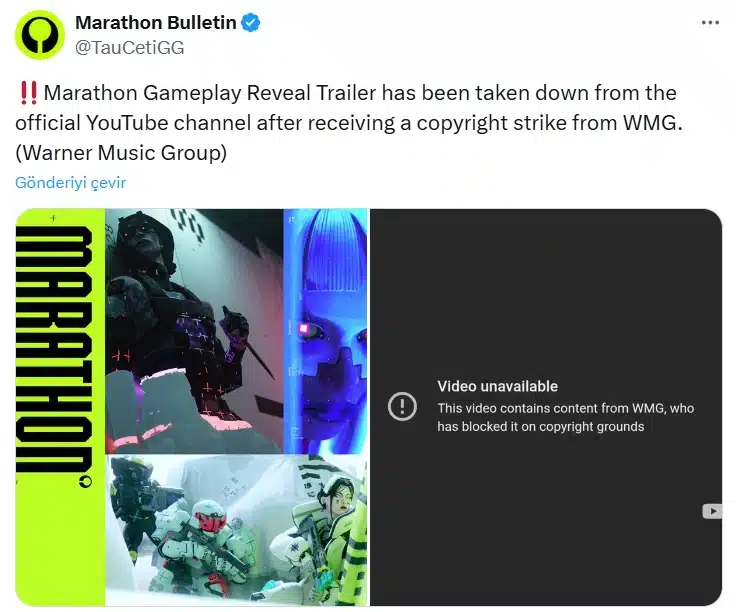Click the WMG copyright block message text
The height and width of the screenshot is (612, 736).
(566, 417)
